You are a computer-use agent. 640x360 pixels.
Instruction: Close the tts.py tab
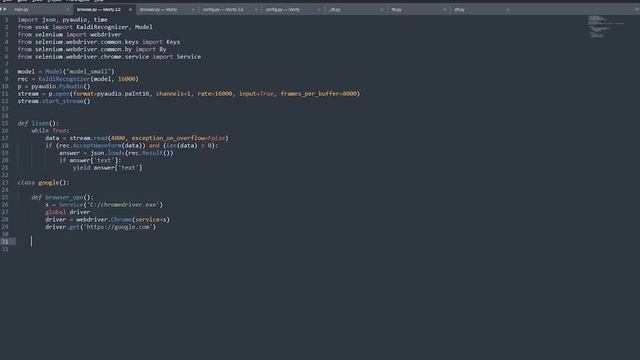(444, 9)
